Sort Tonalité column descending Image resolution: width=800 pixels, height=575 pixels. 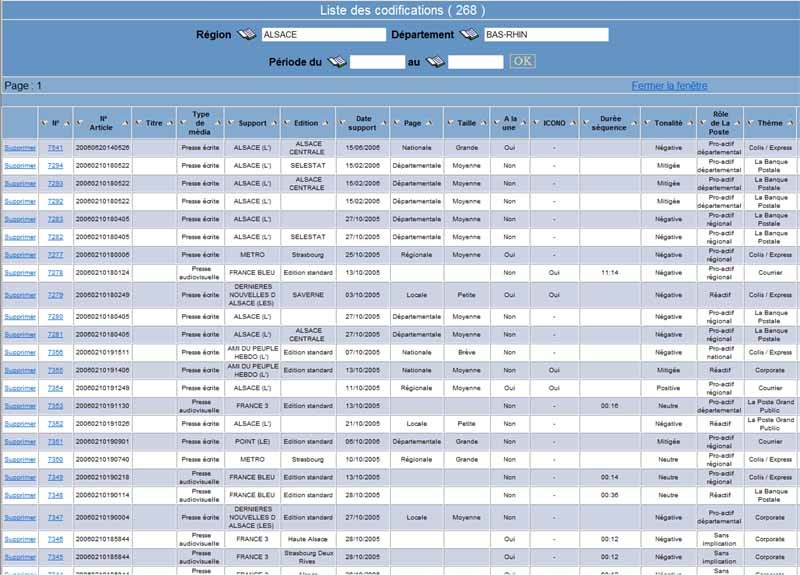(x=647, y=123)
